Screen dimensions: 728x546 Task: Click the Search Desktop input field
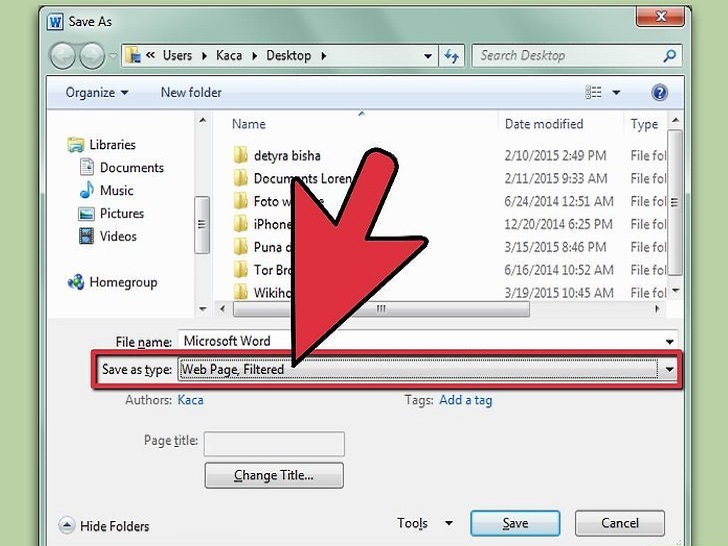(567, 56)
